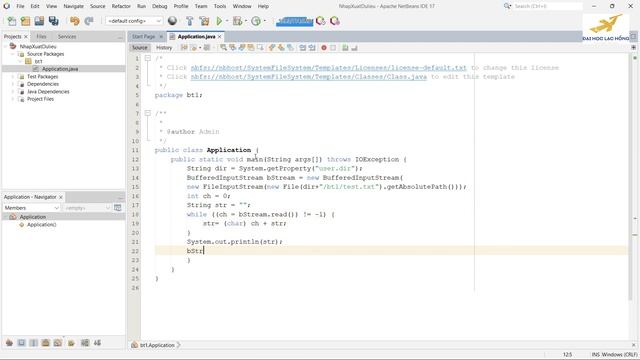The width and height of the screenshot is (640, 360).
Task: Collapse the header comment fold on line 1
Action: [x=148, y=58]
